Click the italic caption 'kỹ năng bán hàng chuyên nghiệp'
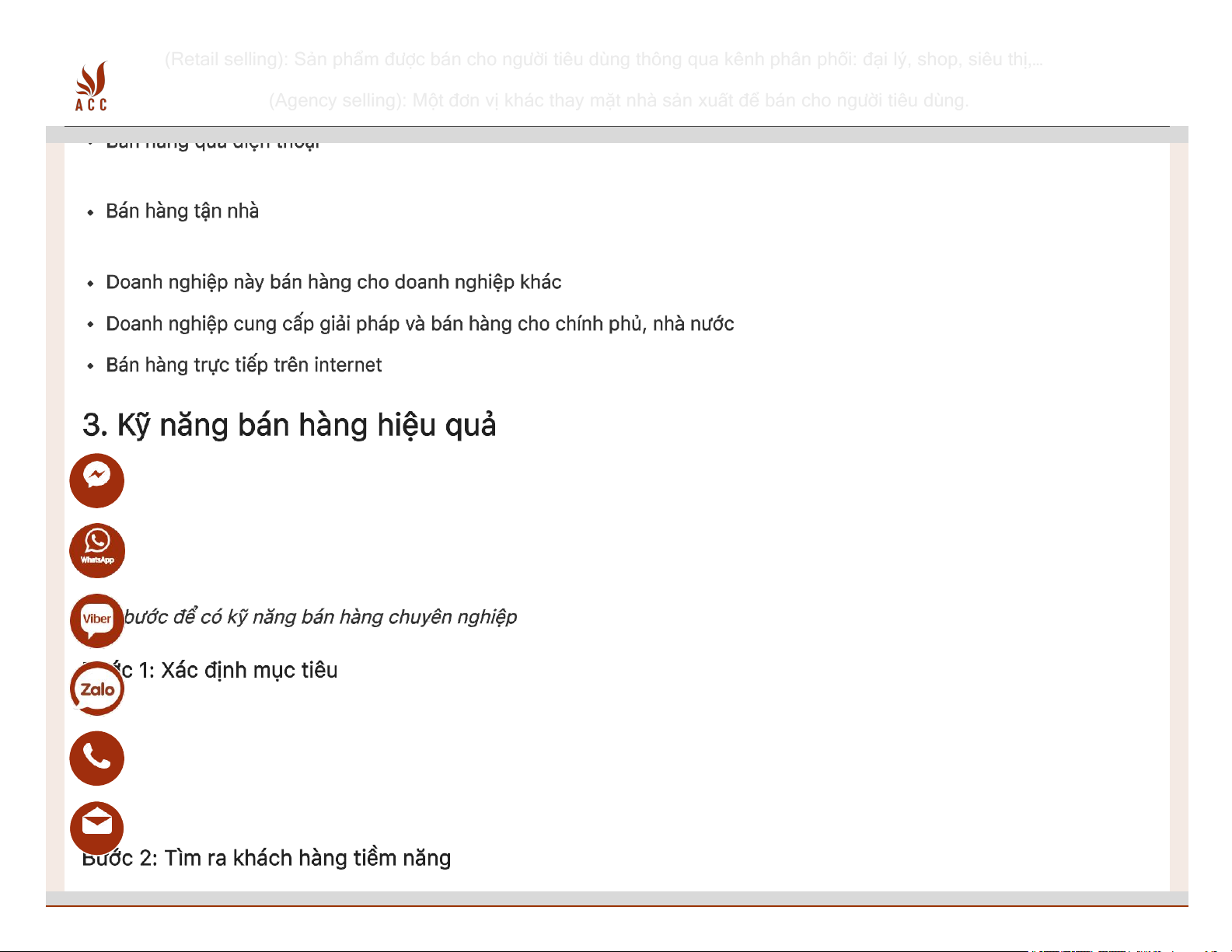This screenshot has height=952, width=1232. [x=320, y=617]
